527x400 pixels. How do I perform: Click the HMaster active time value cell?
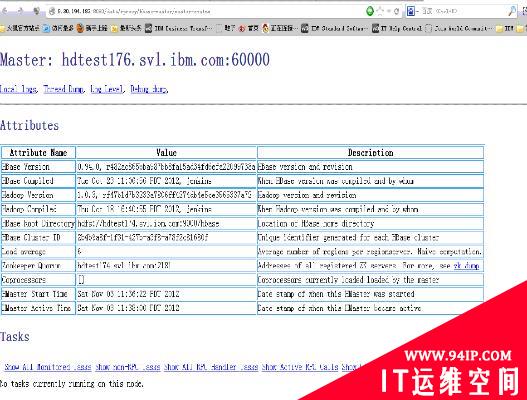(166, 308)
